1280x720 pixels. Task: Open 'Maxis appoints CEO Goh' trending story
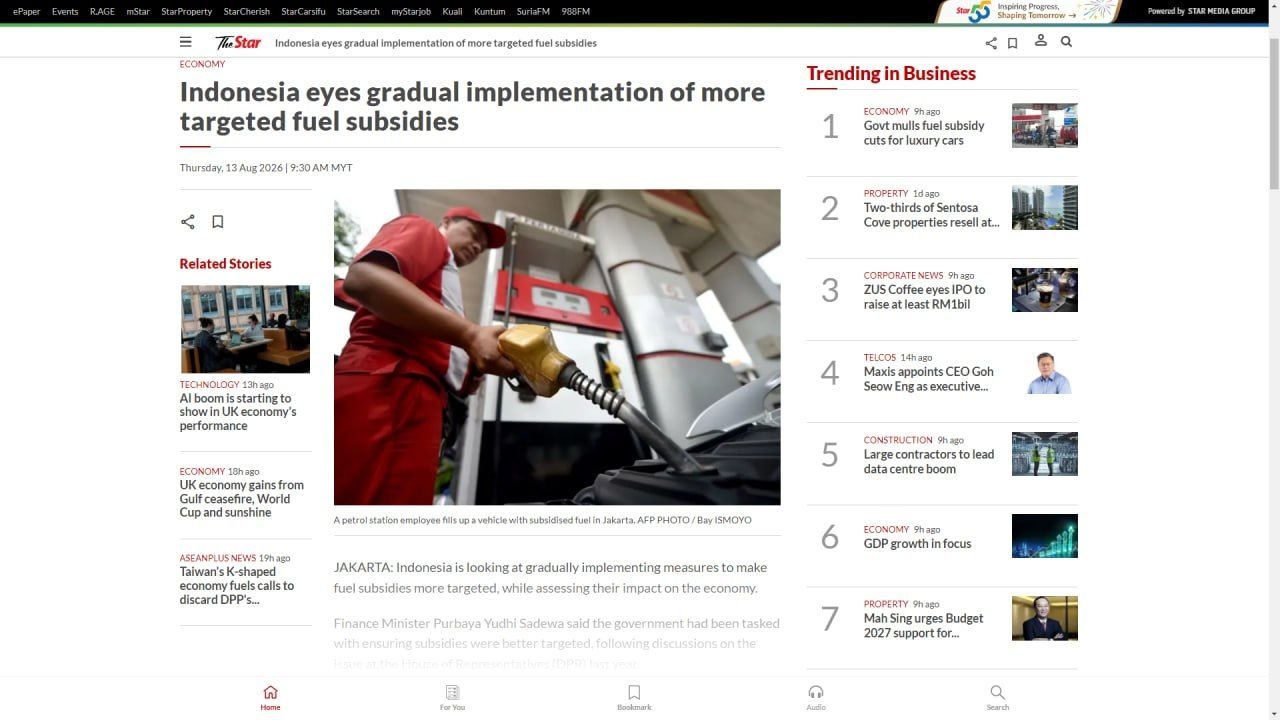[928, 379]
